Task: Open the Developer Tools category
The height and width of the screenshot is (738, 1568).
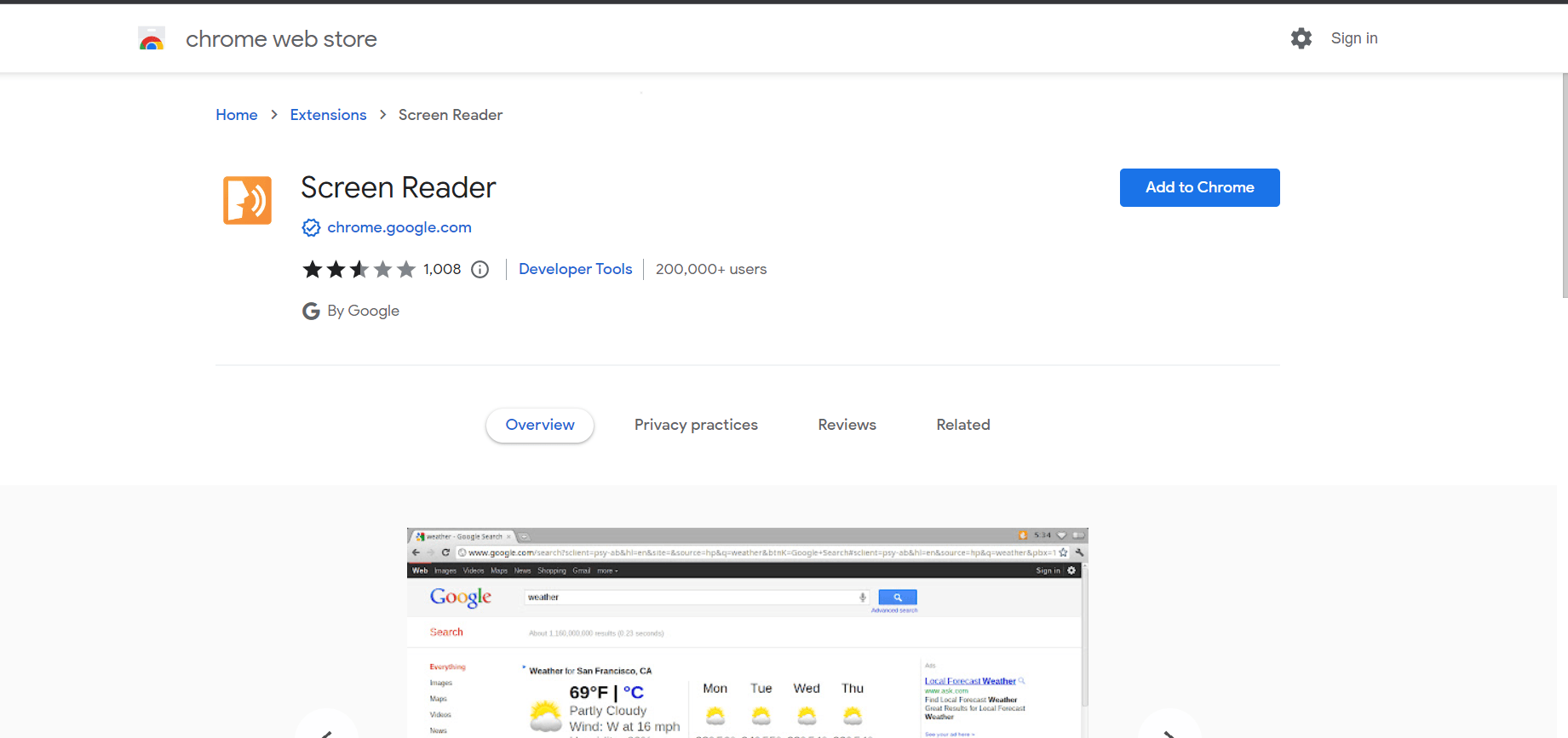Action: click(x=576, y=269)
